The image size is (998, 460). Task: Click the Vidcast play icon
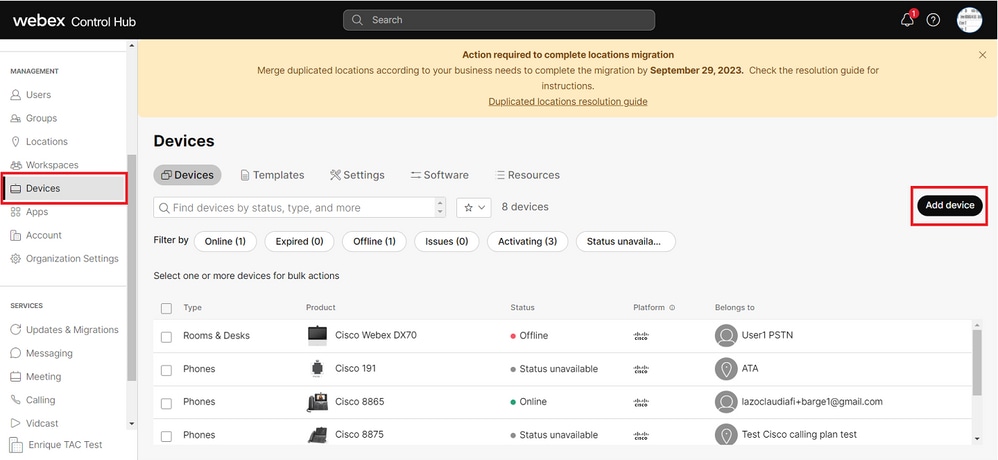point(16,423)
